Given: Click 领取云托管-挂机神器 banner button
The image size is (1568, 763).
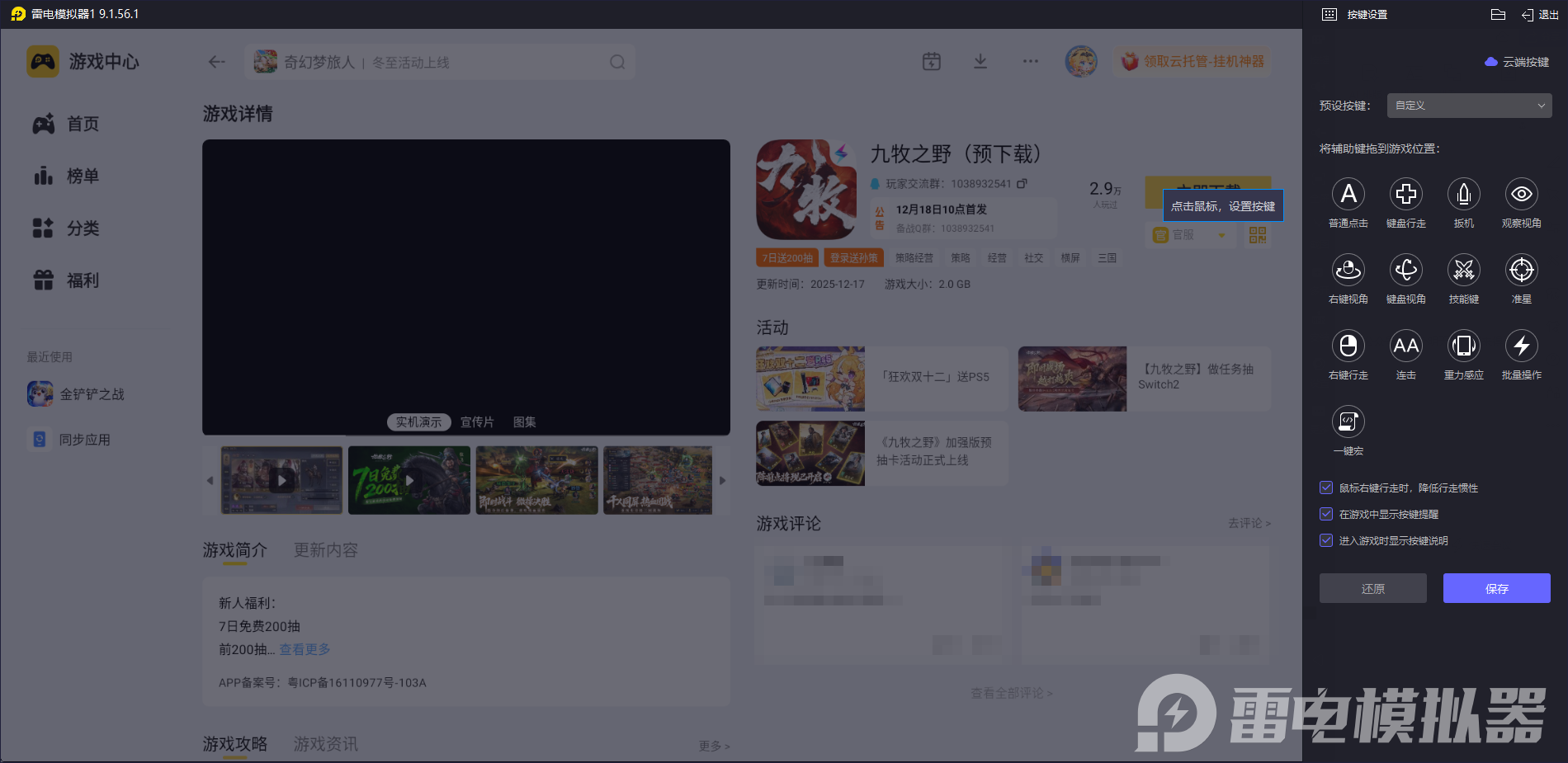Looking at the screenshot, I should 1192,61.
